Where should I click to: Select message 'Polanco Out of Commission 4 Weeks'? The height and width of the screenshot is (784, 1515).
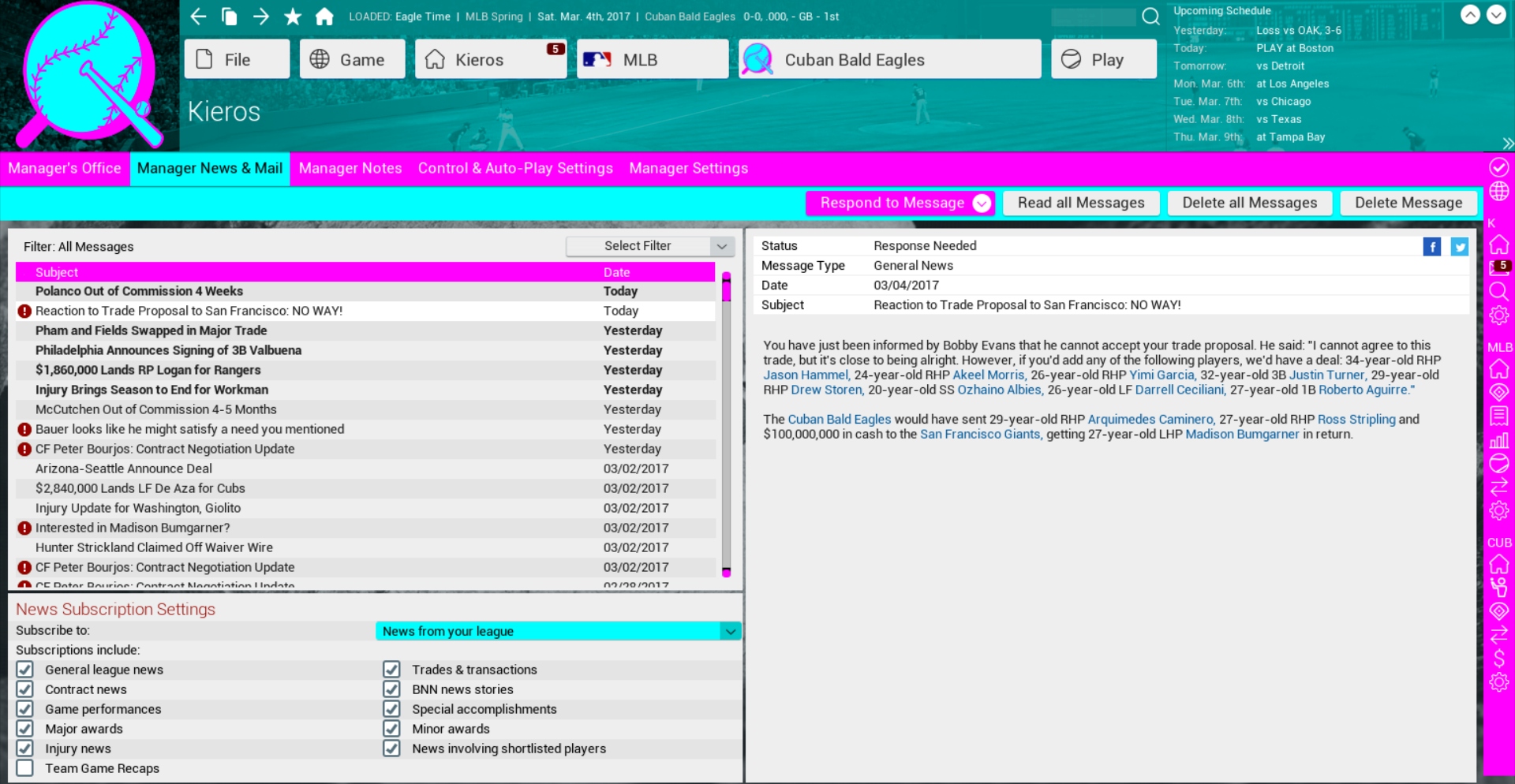[365, 291]
